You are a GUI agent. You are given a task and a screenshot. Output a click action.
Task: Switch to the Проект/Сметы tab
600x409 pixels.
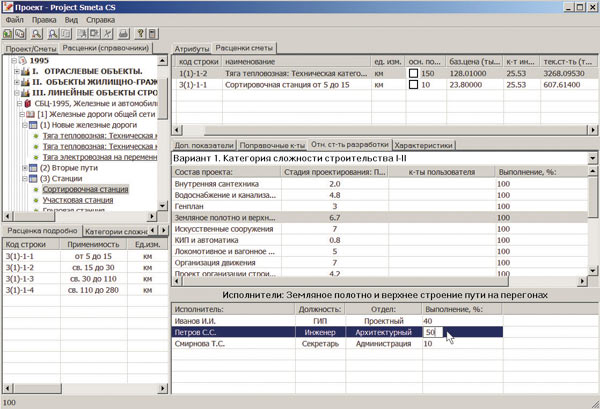pos(31,49)
